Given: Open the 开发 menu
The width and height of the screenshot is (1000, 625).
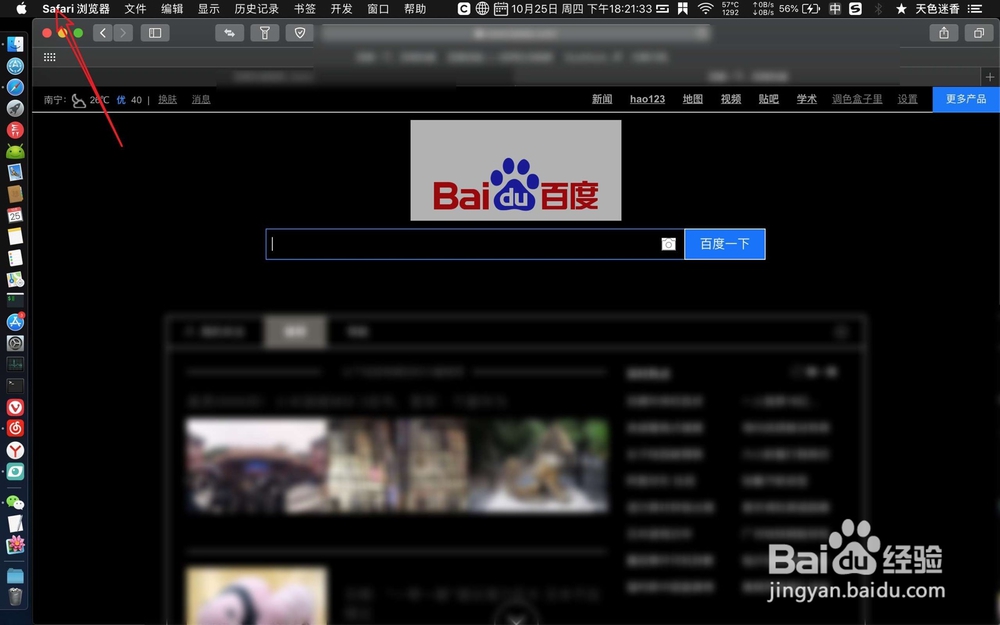Looking at the screenshot, I should point(341,9).
